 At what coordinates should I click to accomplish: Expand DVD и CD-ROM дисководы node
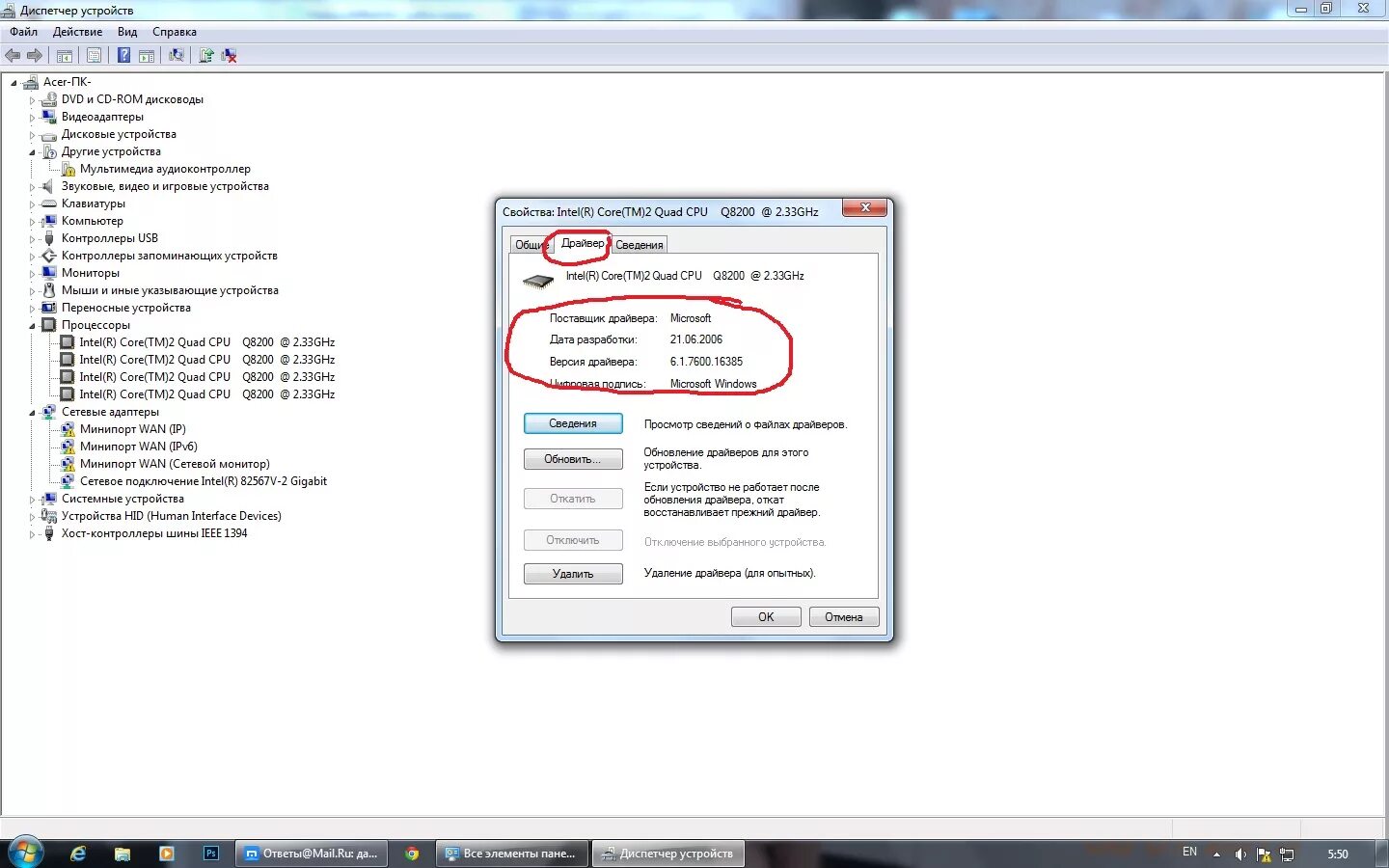click(x=32, y=100)
